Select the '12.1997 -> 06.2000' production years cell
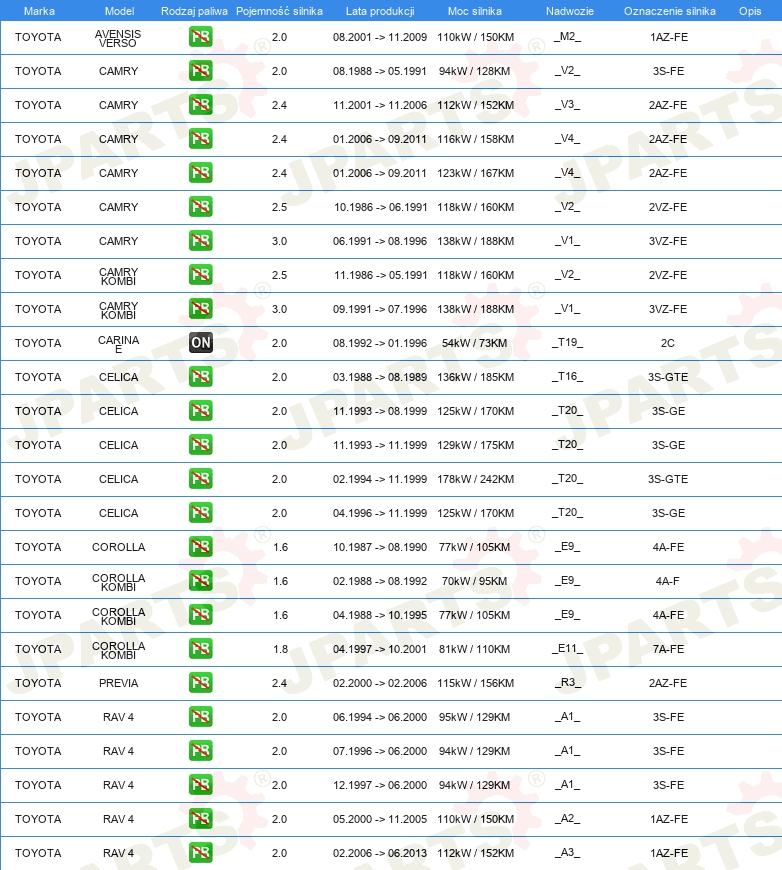 click(380, 785)
